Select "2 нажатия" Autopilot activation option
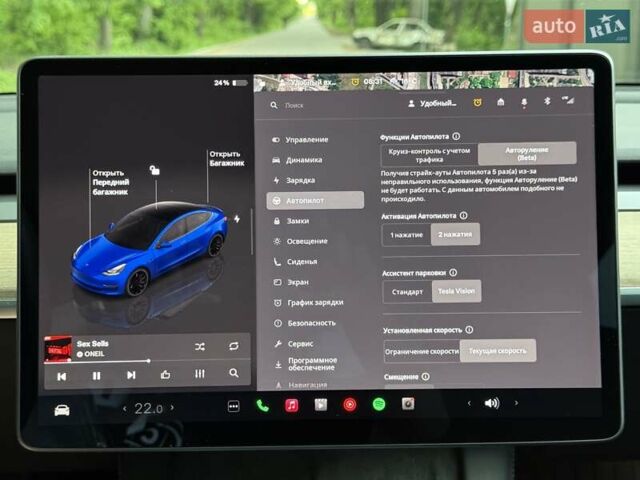The height and width of the screenshot is (480, 640). [455, 234]
